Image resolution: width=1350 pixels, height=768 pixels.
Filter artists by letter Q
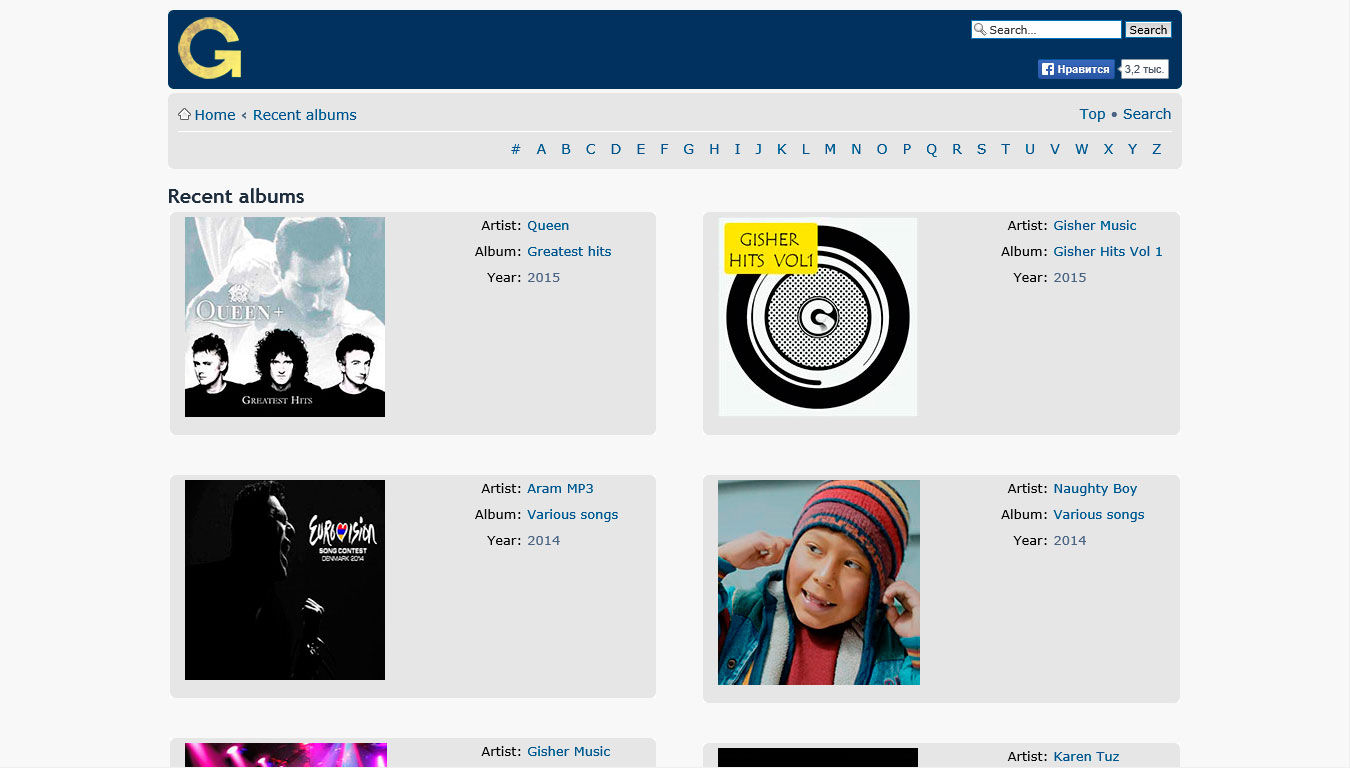tap(931, 149)
